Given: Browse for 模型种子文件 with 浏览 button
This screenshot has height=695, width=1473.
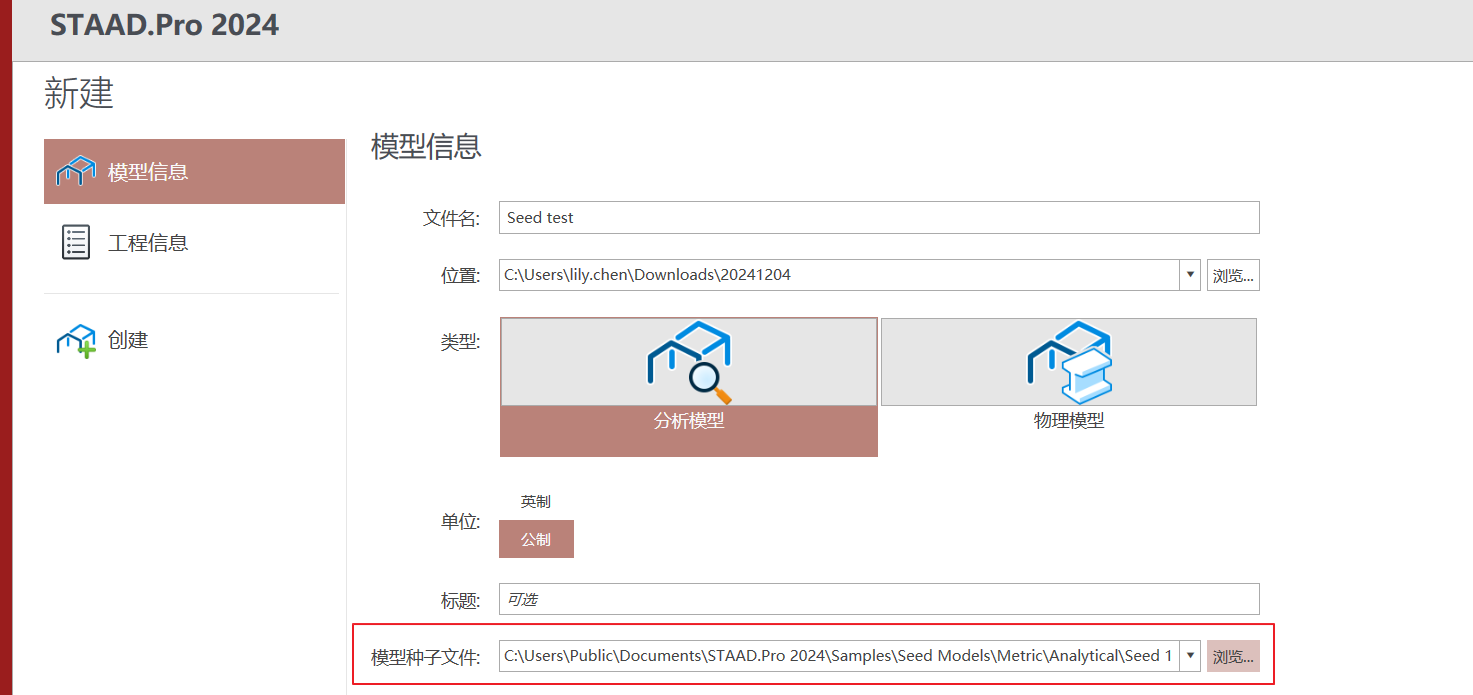Looking at the screenshot, I should (1233, 656).
